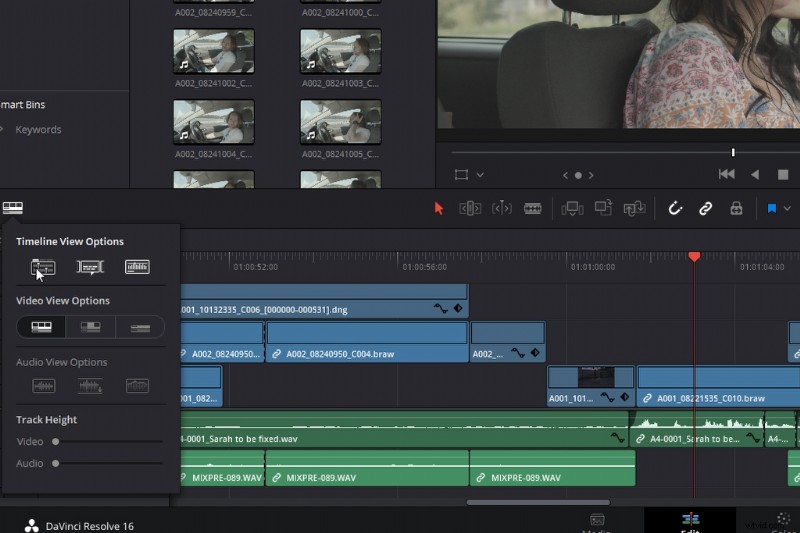
Task: Select clip A002_08240950_C004.braw on timeline
Action: (367, 342)
